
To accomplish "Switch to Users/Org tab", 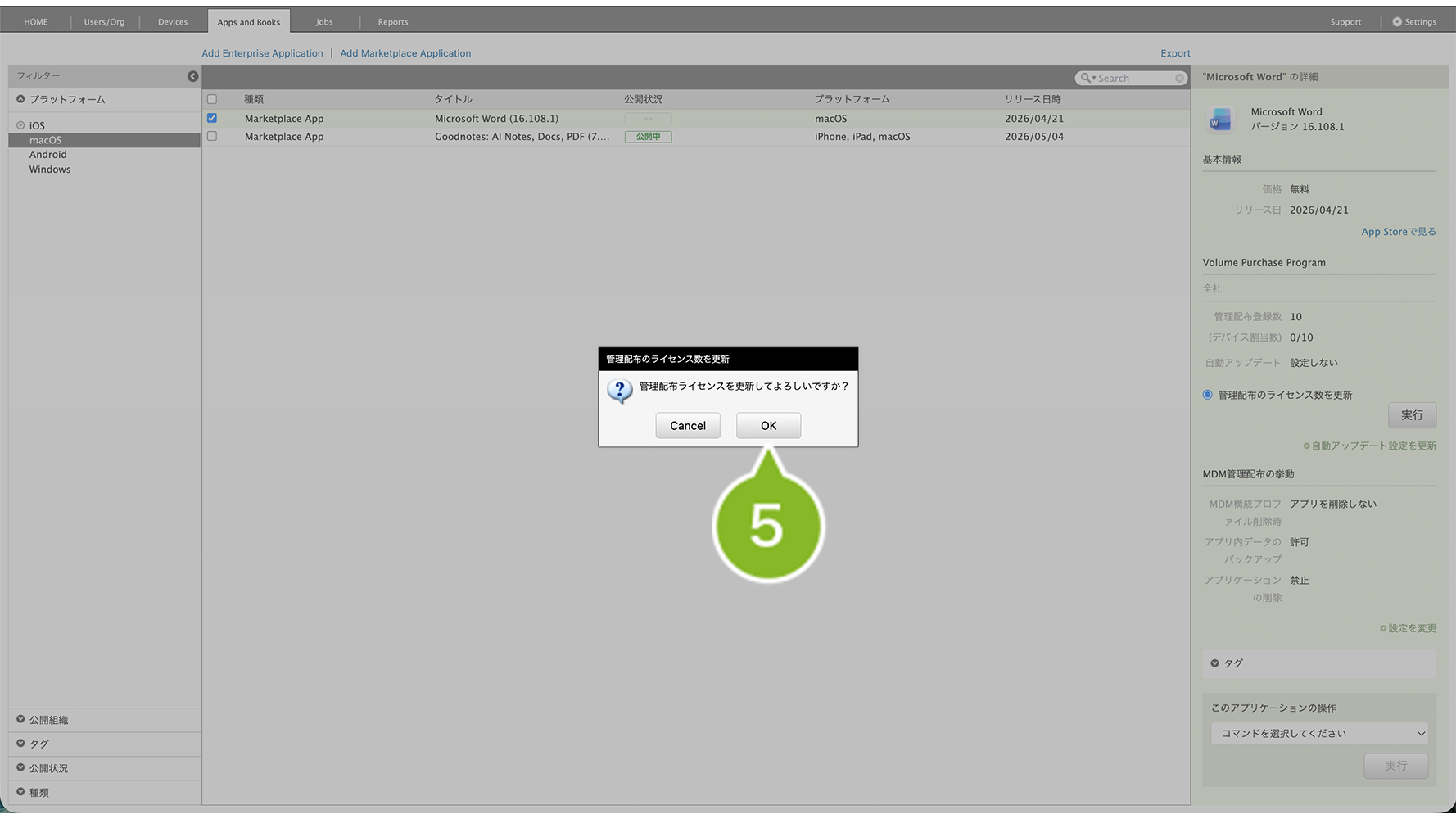I will [104, 22].
